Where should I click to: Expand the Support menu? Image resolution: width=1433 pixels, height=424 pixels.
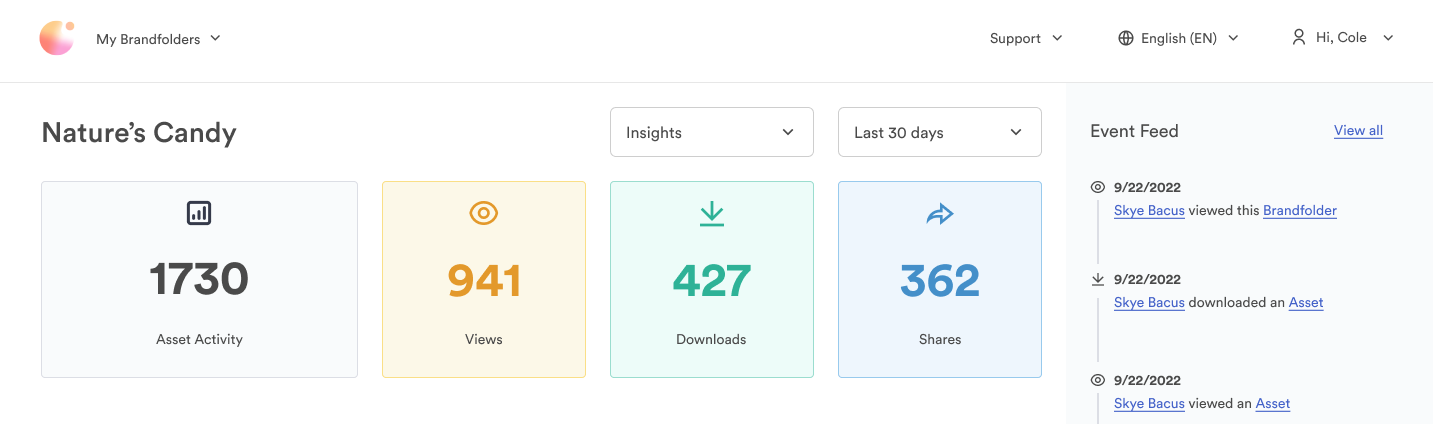[1026, 38]
